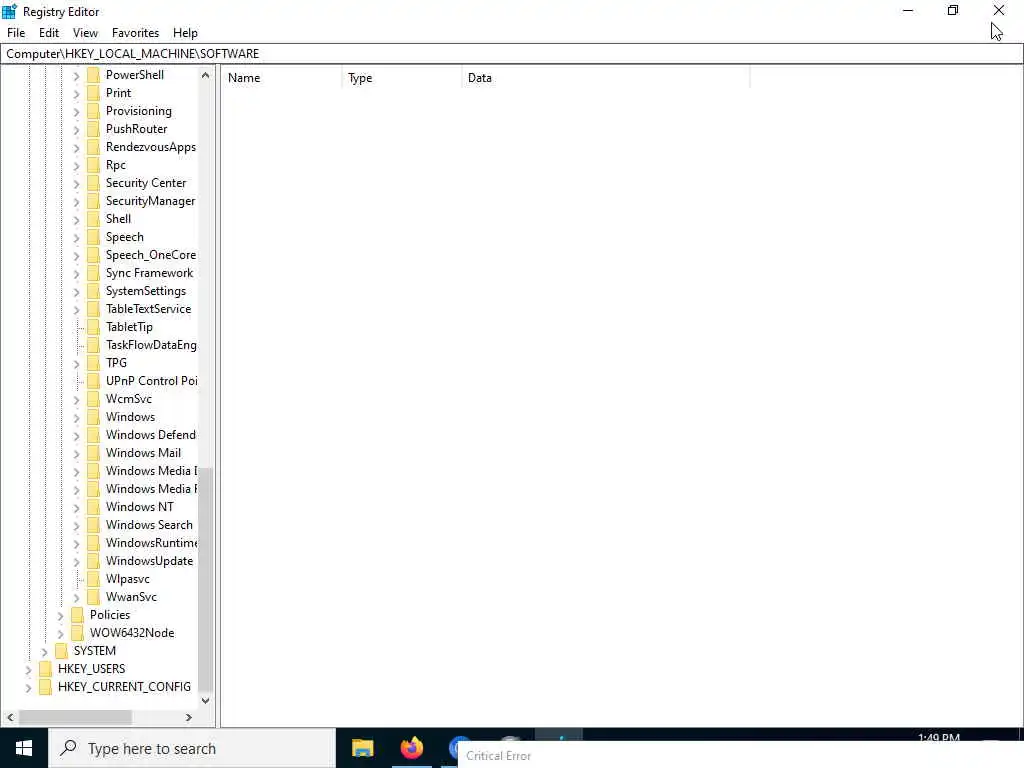This screenshot has width=1024, height=768.
Task: Open the Favorites menu
Action: coord(135,33)
